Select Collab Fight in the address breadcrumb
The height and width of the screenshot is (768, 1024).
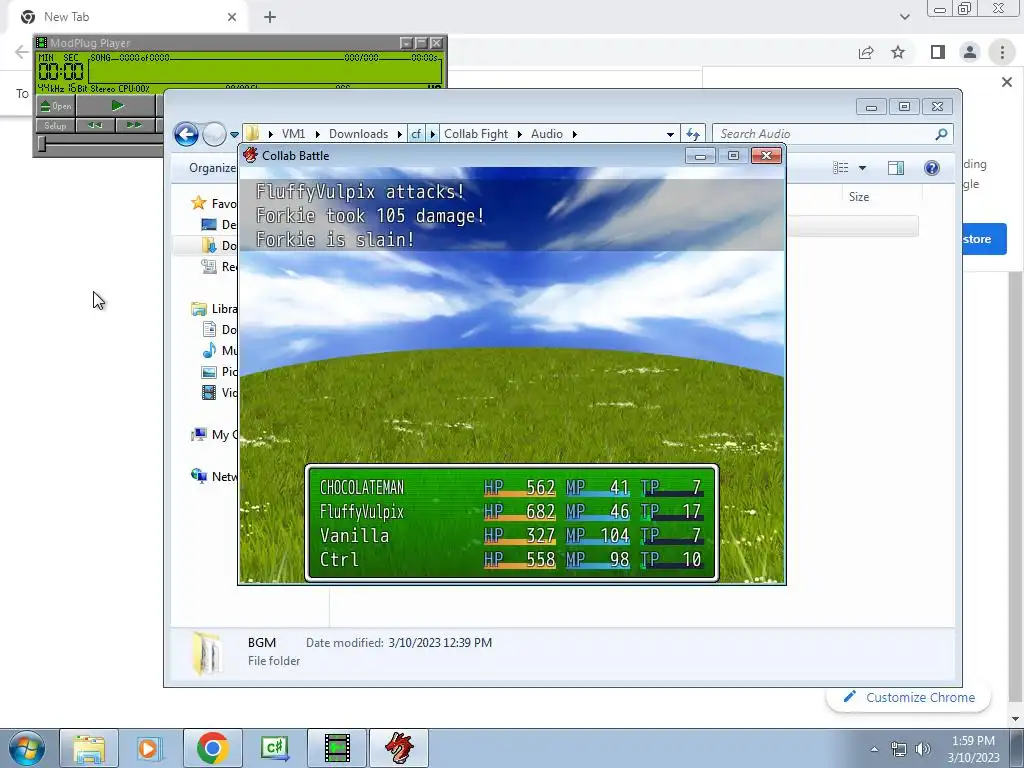(x=476, y=134)
